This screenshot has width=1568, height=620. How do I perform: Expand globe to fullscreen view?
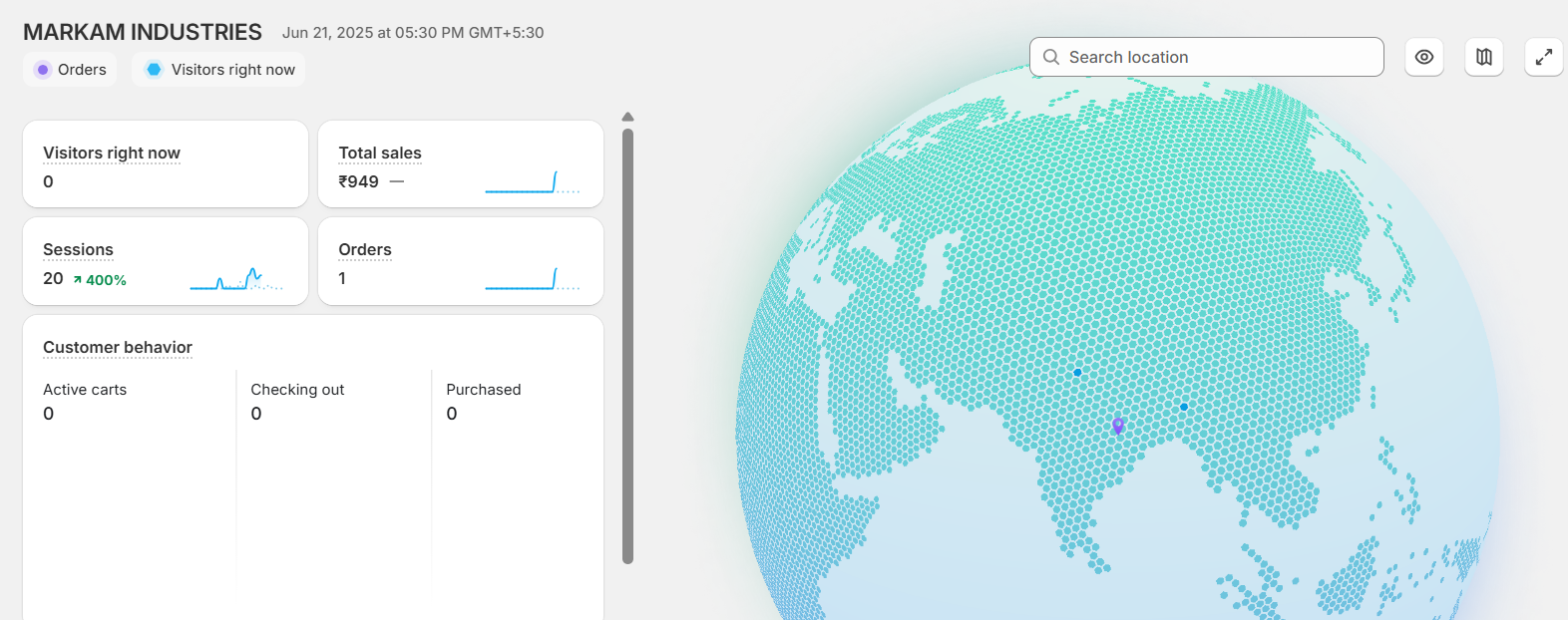click(1543, 57)
